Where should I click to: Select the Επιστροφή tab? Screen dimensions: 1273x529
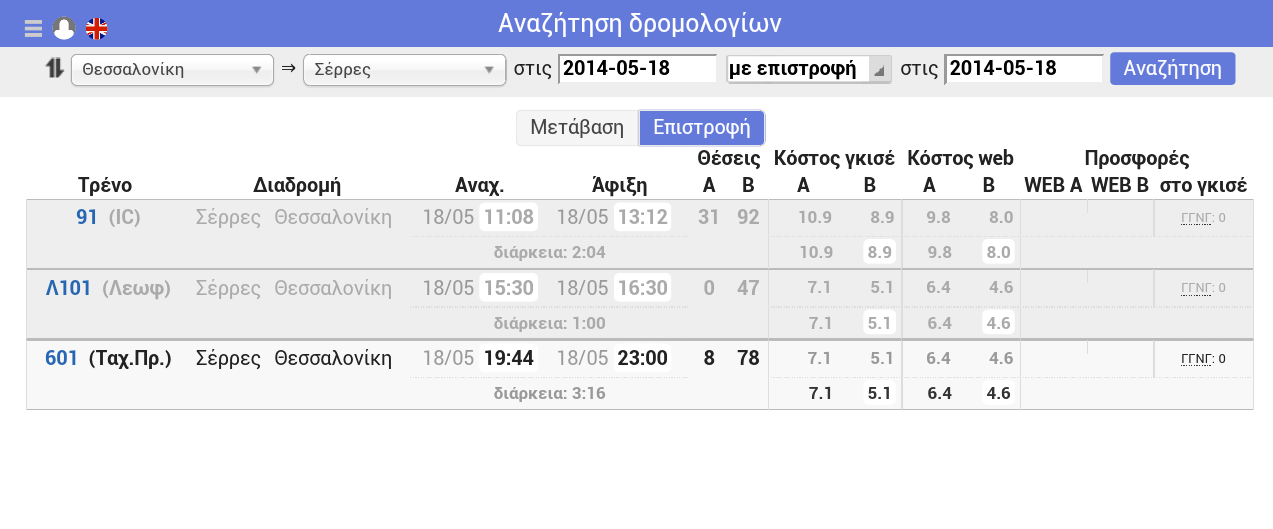701,128
